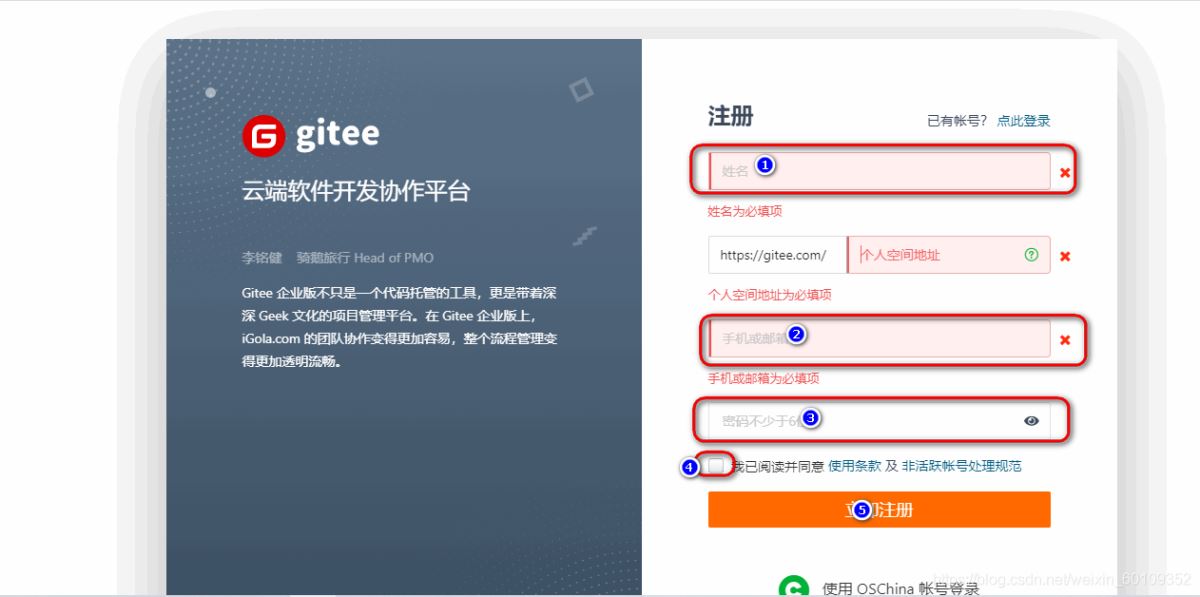
Task: Open the 使用条款 terms link
Action: [x=855, y=466]
